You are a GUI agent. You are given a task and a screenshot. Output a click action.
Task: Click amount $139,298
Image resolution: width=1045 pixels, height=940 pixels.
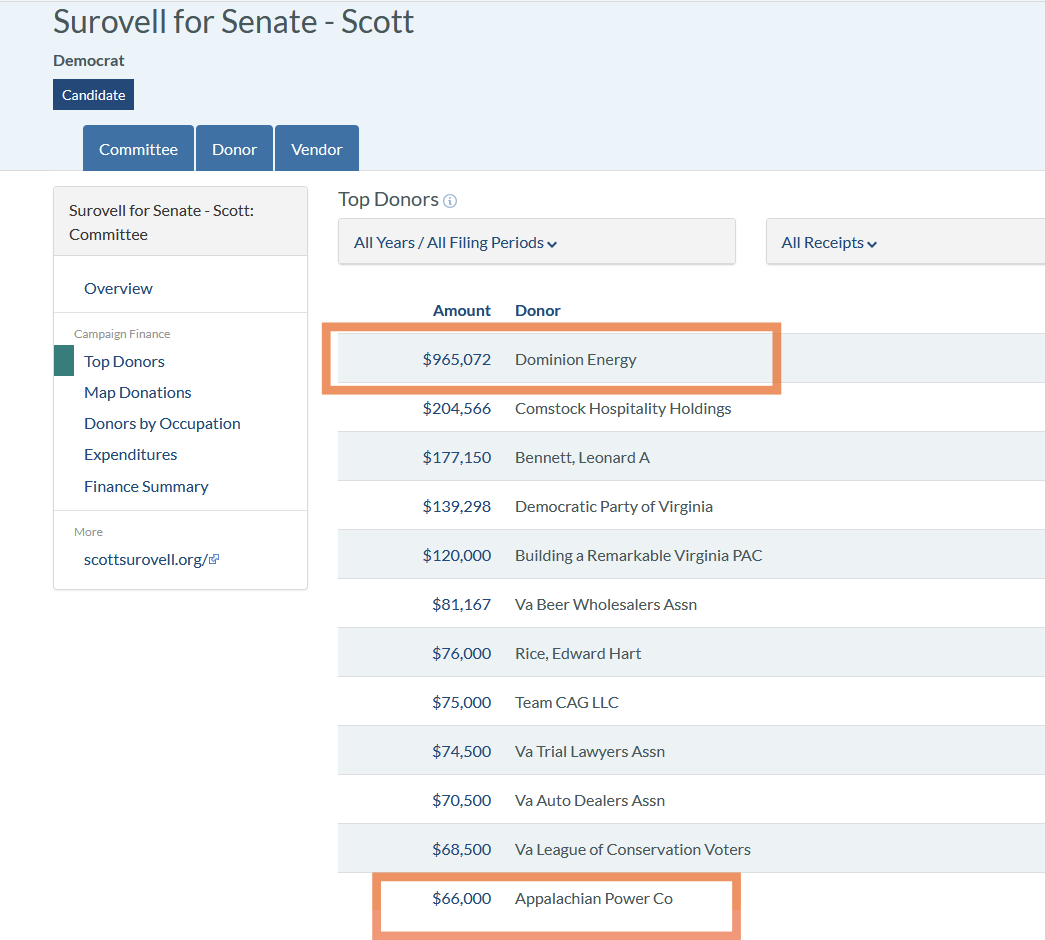[457, 507]
